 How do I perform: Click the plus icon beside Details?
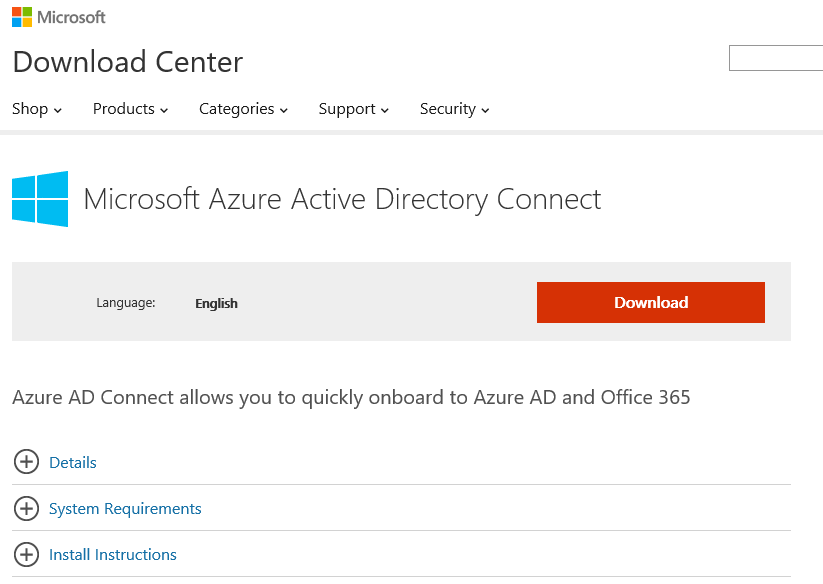point(26,462)
